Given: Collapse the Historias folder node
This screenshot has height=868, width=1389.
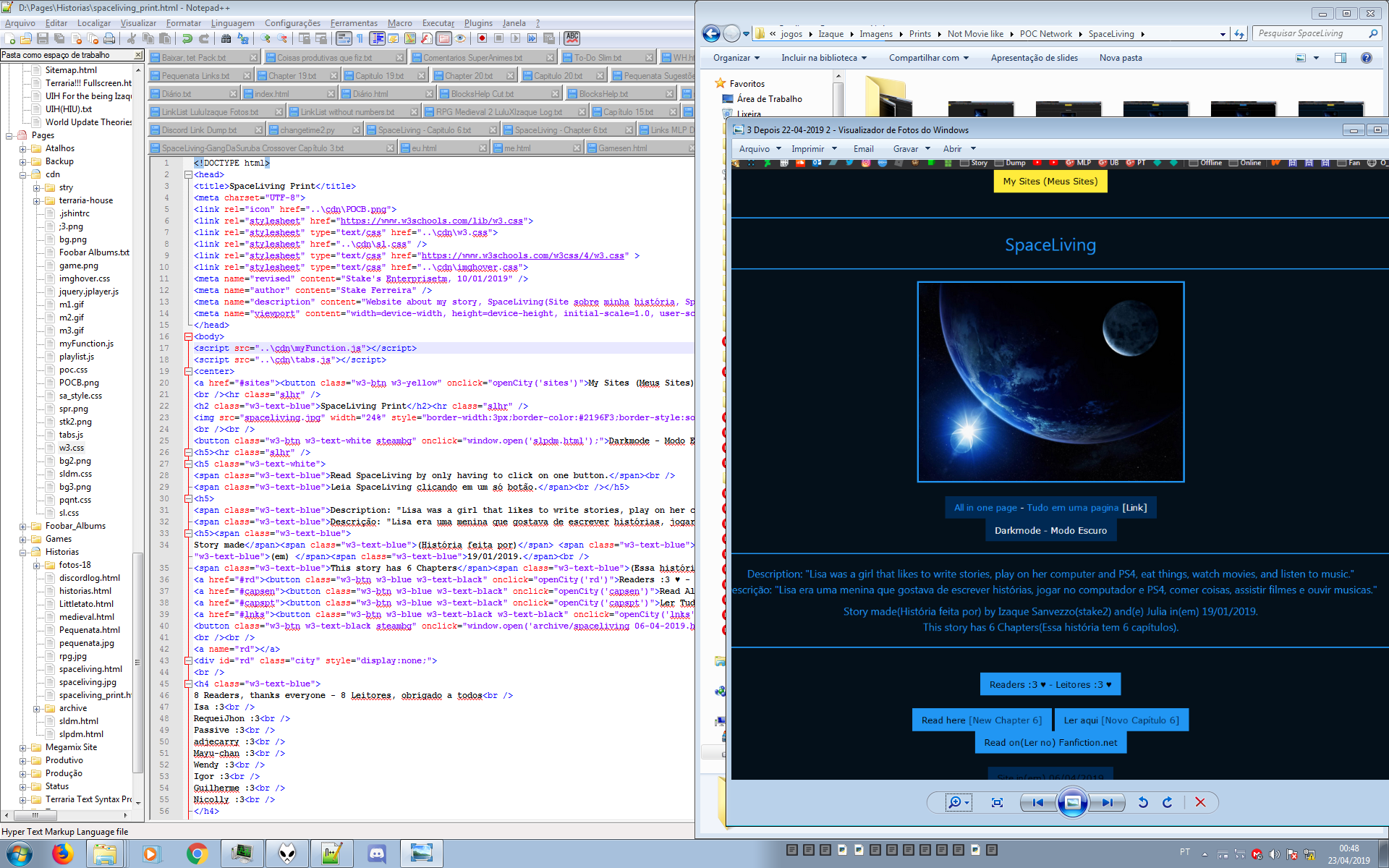Looking at the screenshot, I should 23,552.
